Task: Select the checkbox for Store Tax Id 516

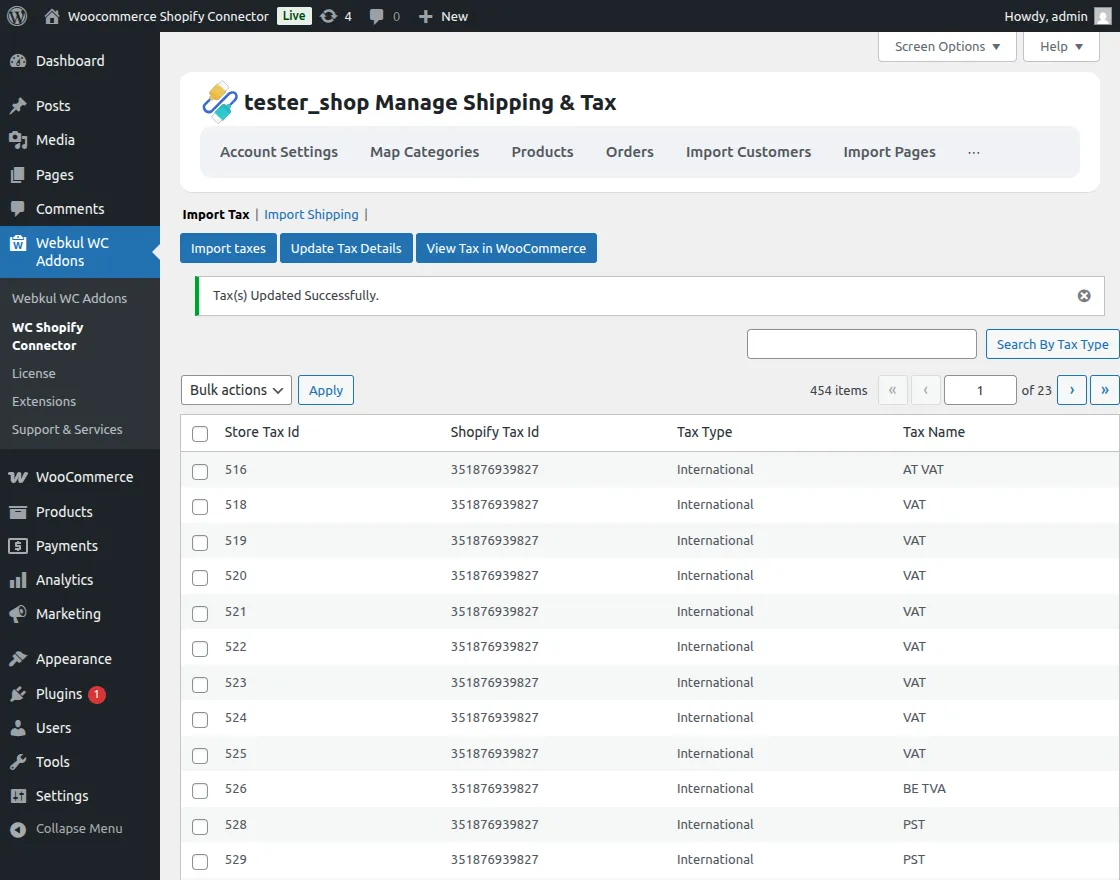Action: coord(200,471)
